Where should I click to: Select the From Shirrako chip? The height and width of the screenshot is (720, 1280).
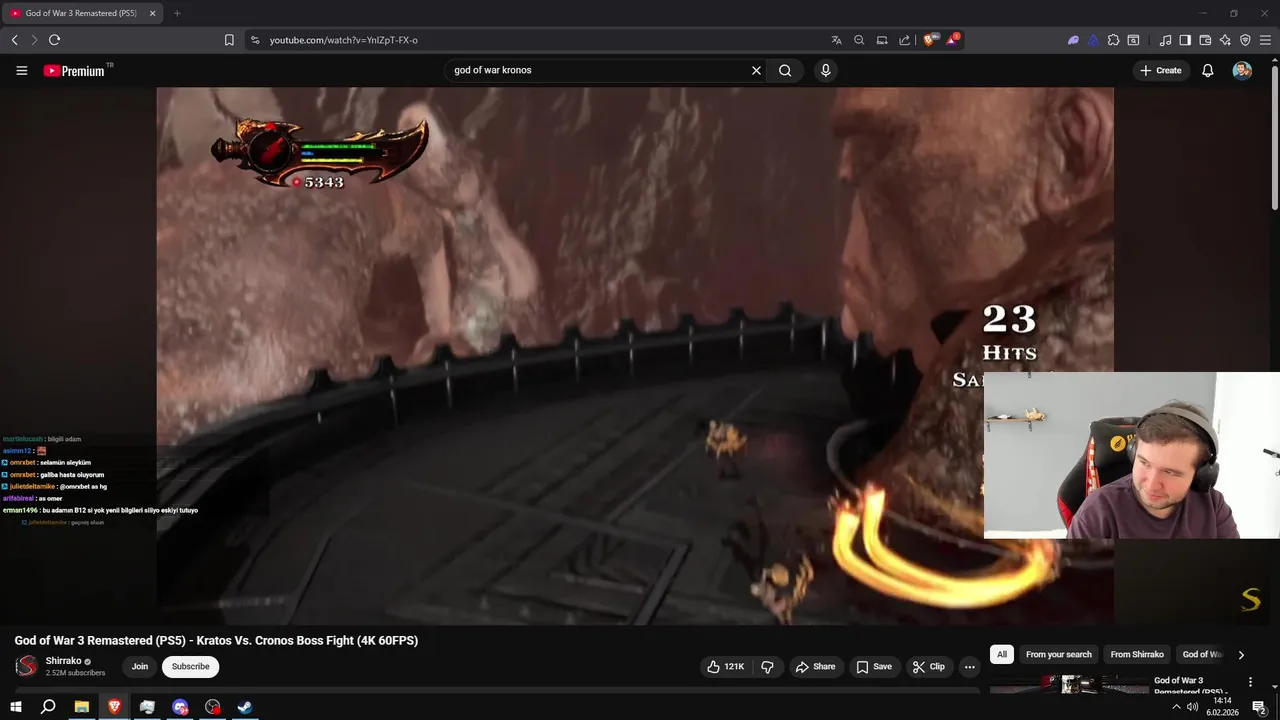click(x=1137, y=654)
